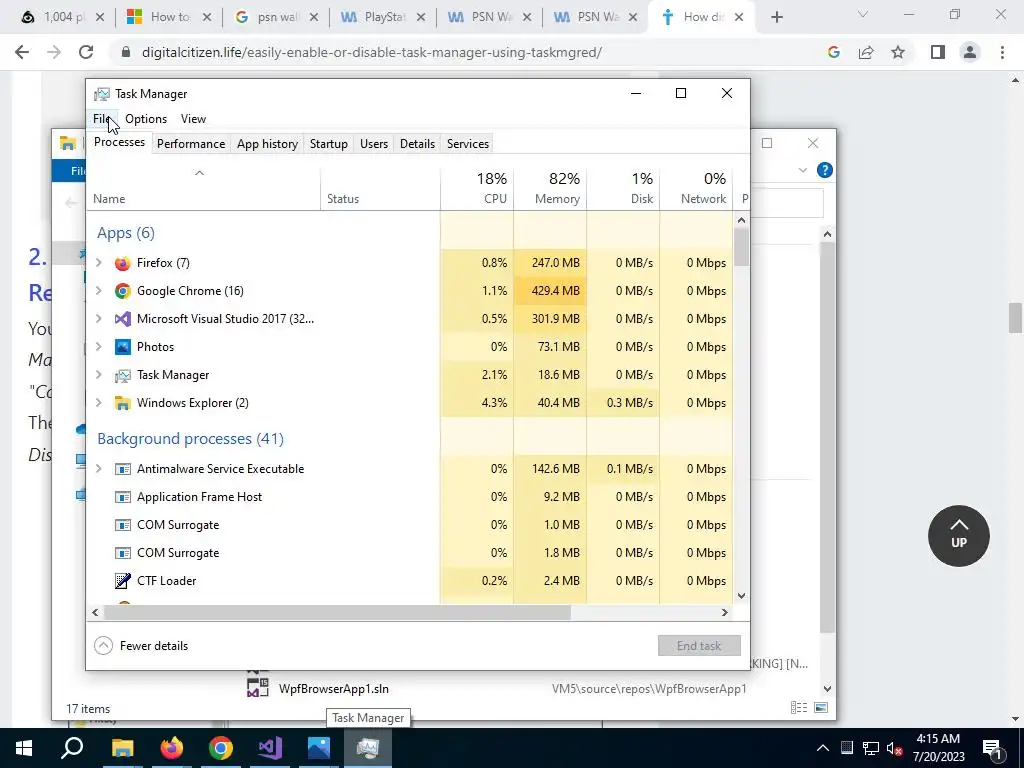The width and height of the screenshot is (1024, 768).
Task: Click the Photos process icon
Action: (x=122, y=347)
